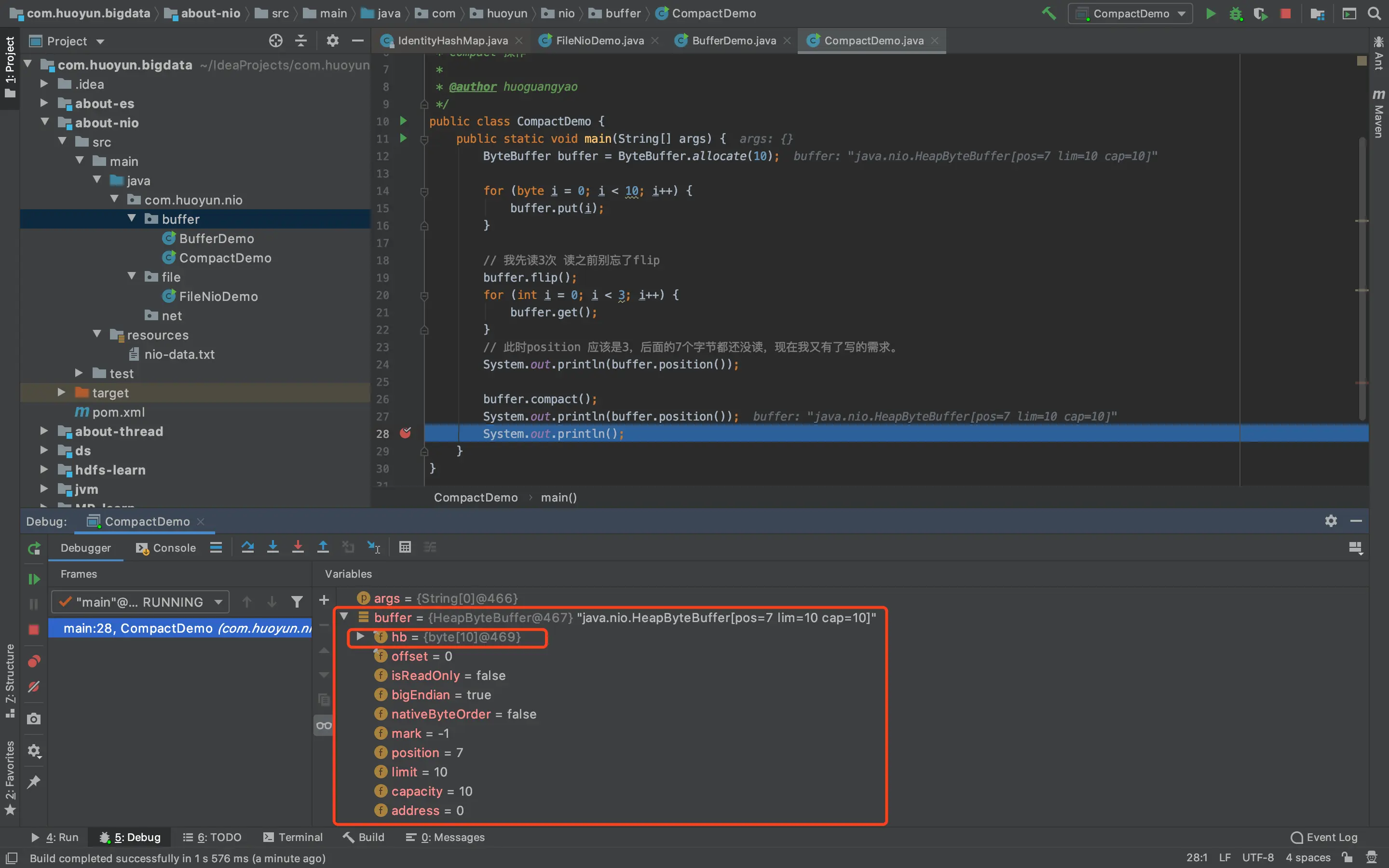Viewport: 1389px width, 868px height.
Task: Expand the hb byte array variable
Action: click(360, 637)
